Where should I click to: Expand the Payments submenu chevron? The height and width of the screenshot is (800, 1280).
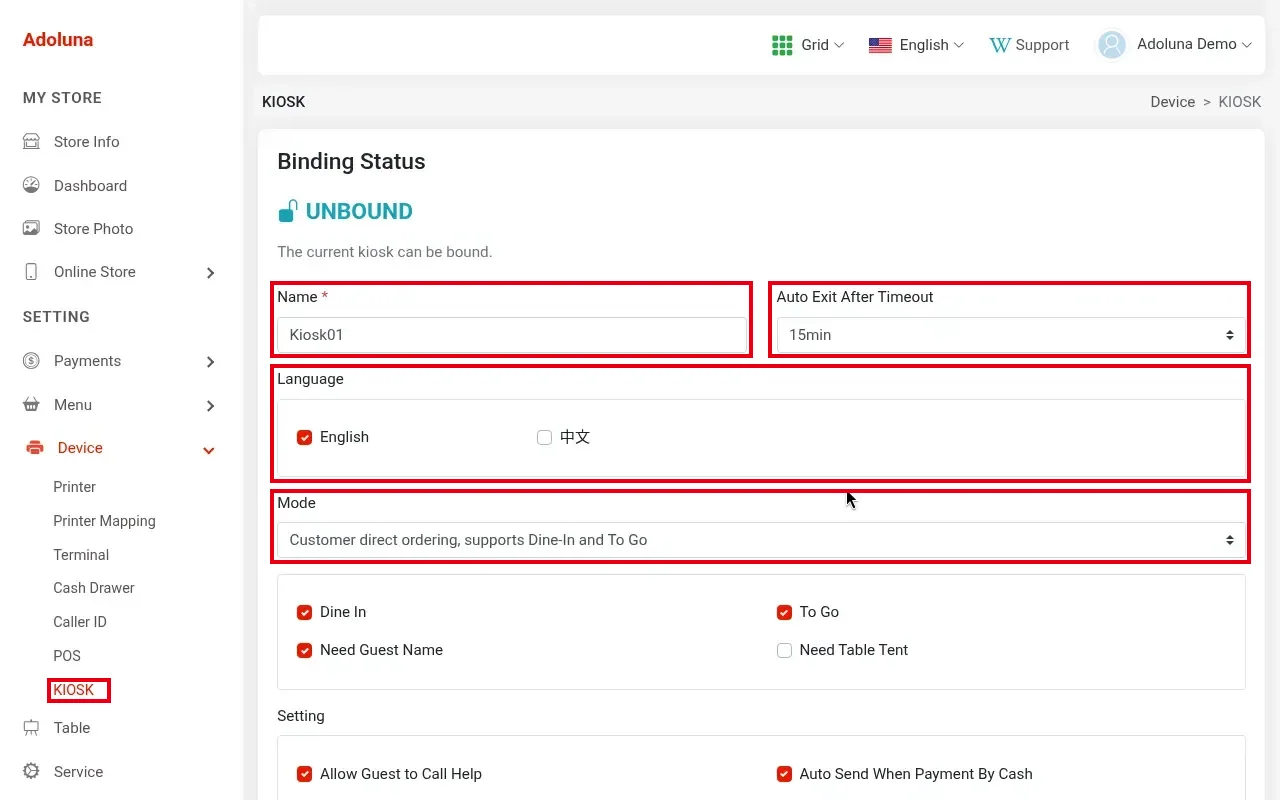pos(210,362)
